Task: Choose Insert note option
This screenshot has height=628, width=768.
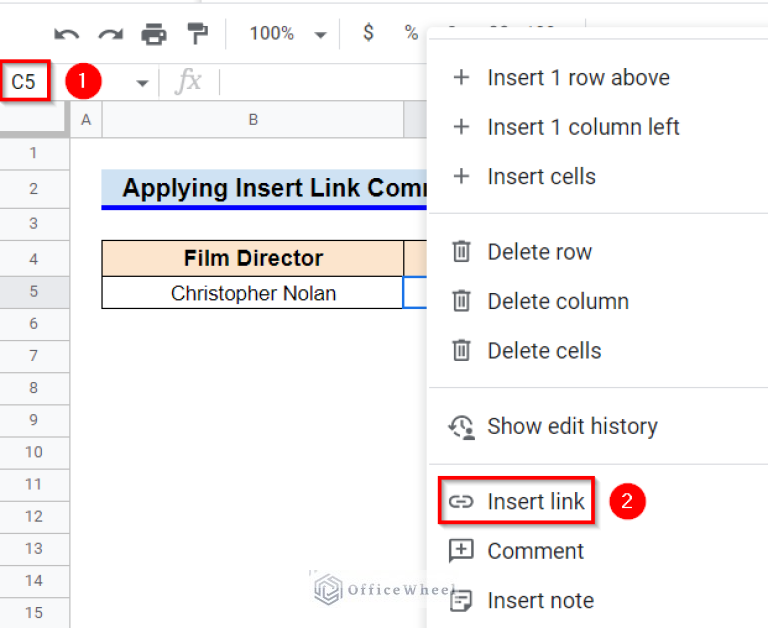Action: [x=540, y=600]
